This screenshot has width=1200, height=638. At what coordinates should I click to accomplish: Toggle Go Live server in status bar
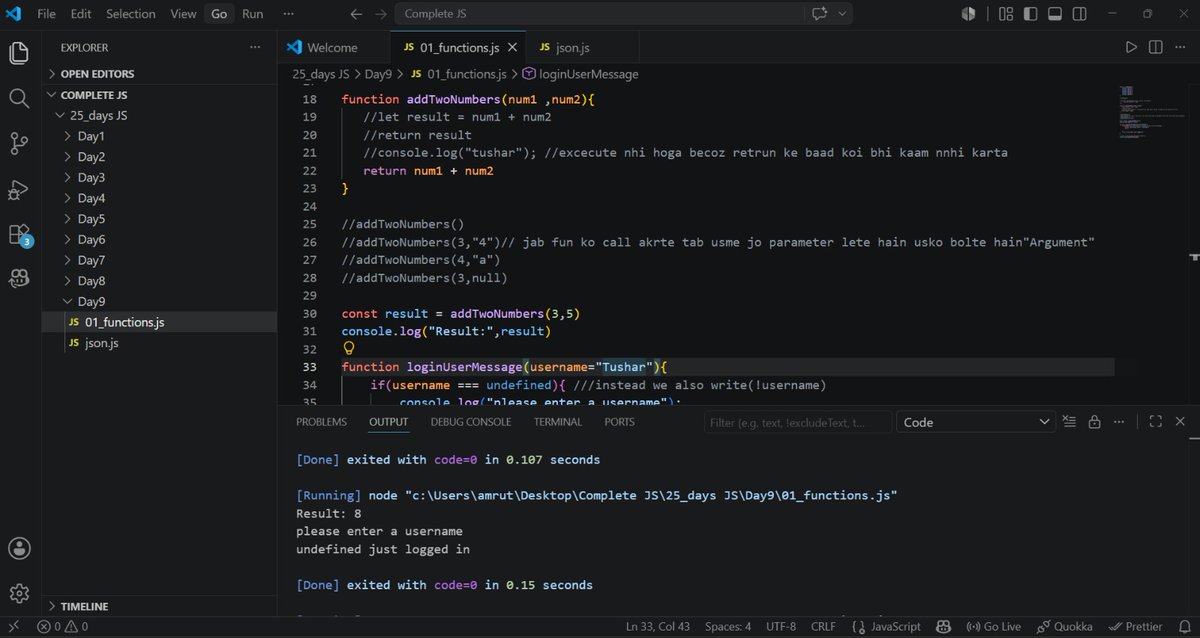[x=994, y=627]
